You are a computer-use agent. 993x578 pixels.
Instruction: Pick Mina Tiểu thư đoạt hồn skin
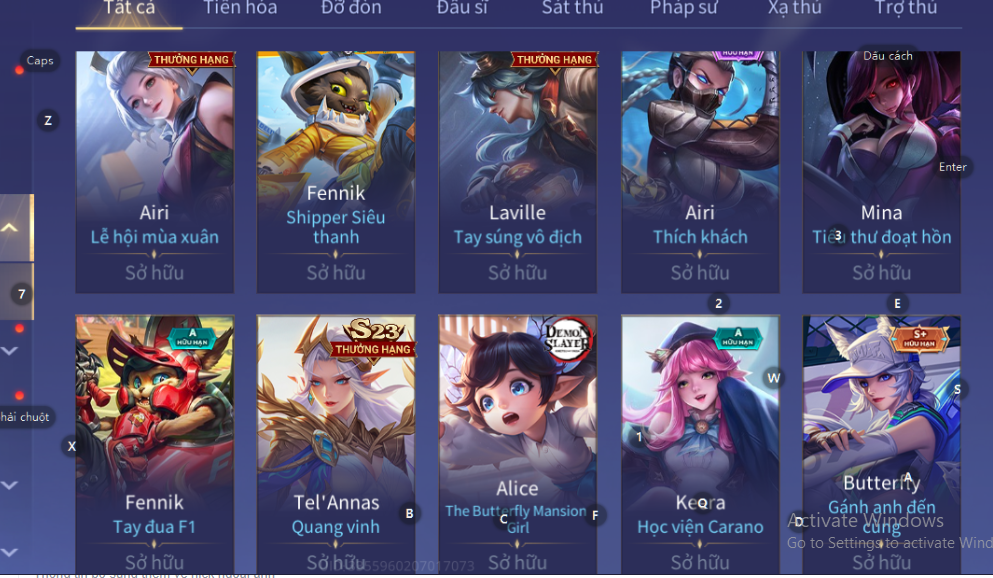(x=882, y=172)
